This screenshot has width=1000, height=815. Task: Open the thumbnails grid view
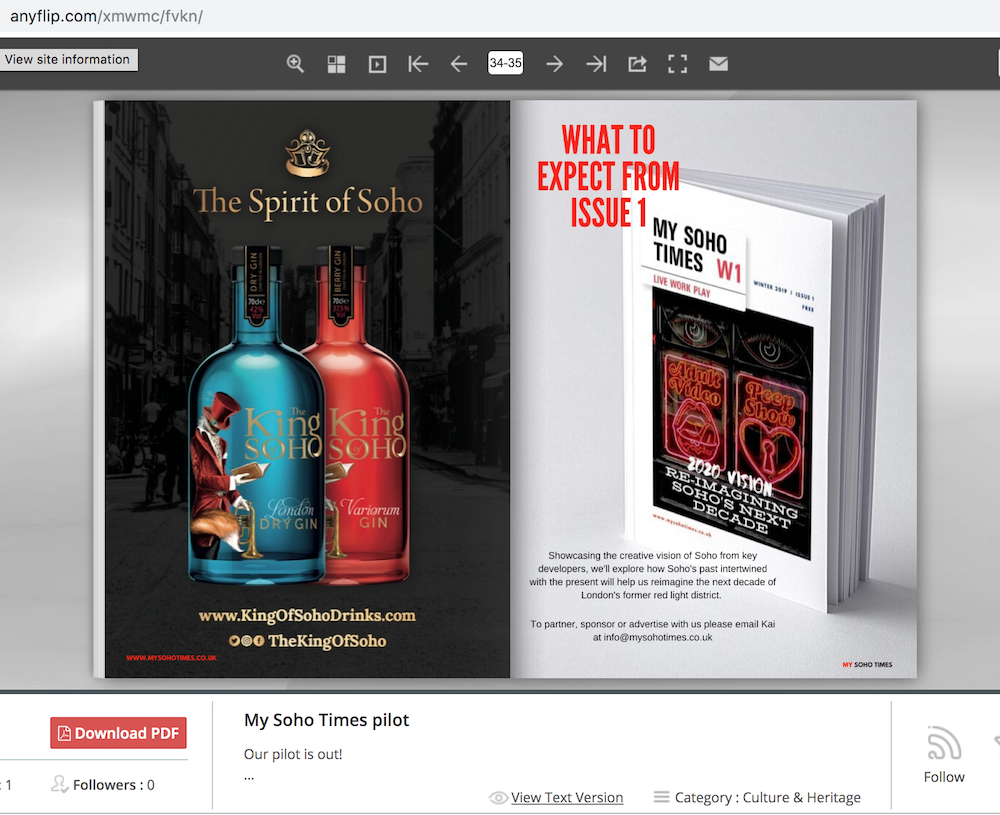336,64
